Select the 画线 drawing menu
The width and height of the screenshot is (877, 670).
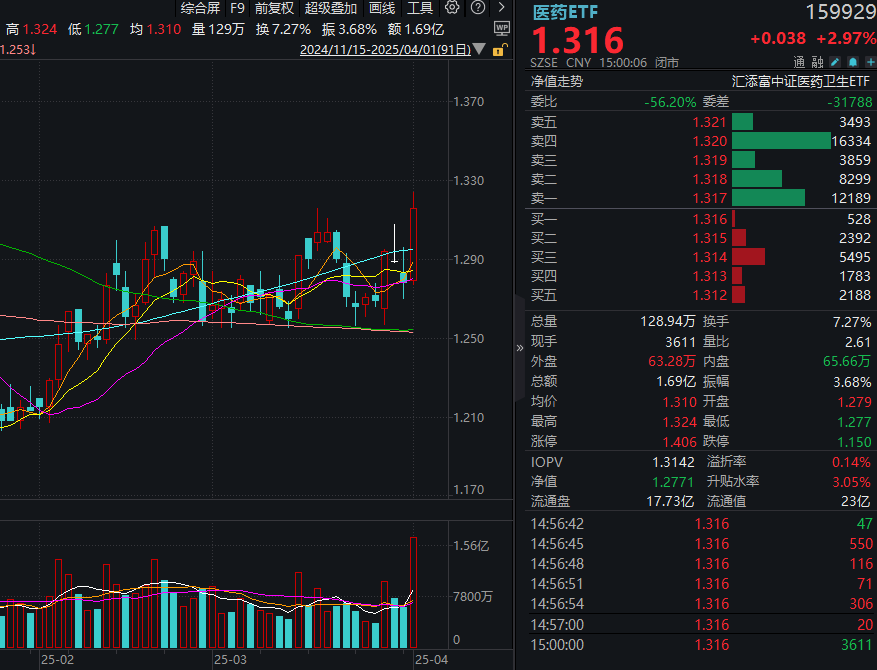[382, 8]
